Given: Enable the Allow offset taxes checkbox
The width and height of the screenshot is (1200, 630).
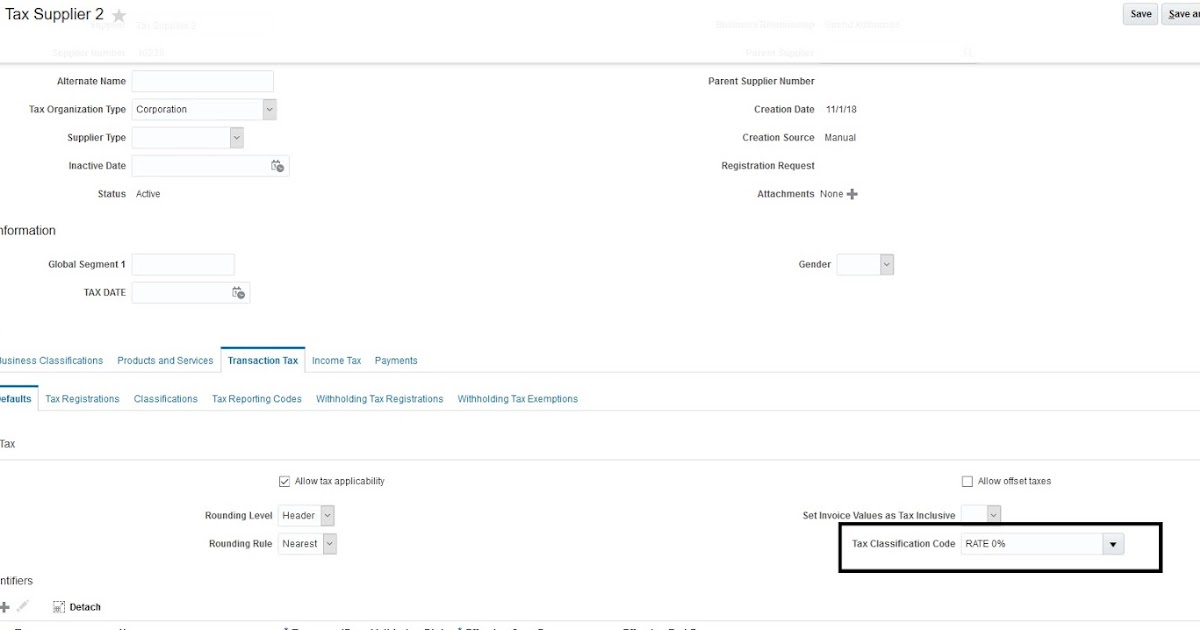Looking at the screenshot, I should (967, 481).
